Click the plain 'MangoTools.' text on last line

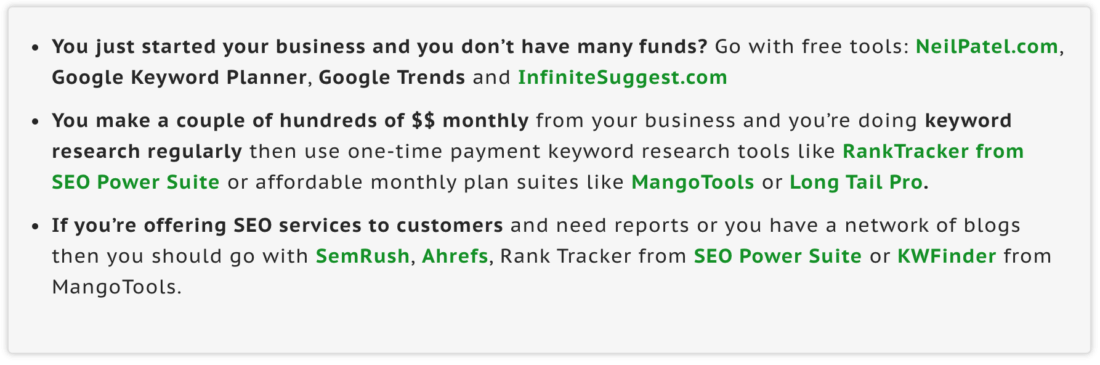point(116,288)
